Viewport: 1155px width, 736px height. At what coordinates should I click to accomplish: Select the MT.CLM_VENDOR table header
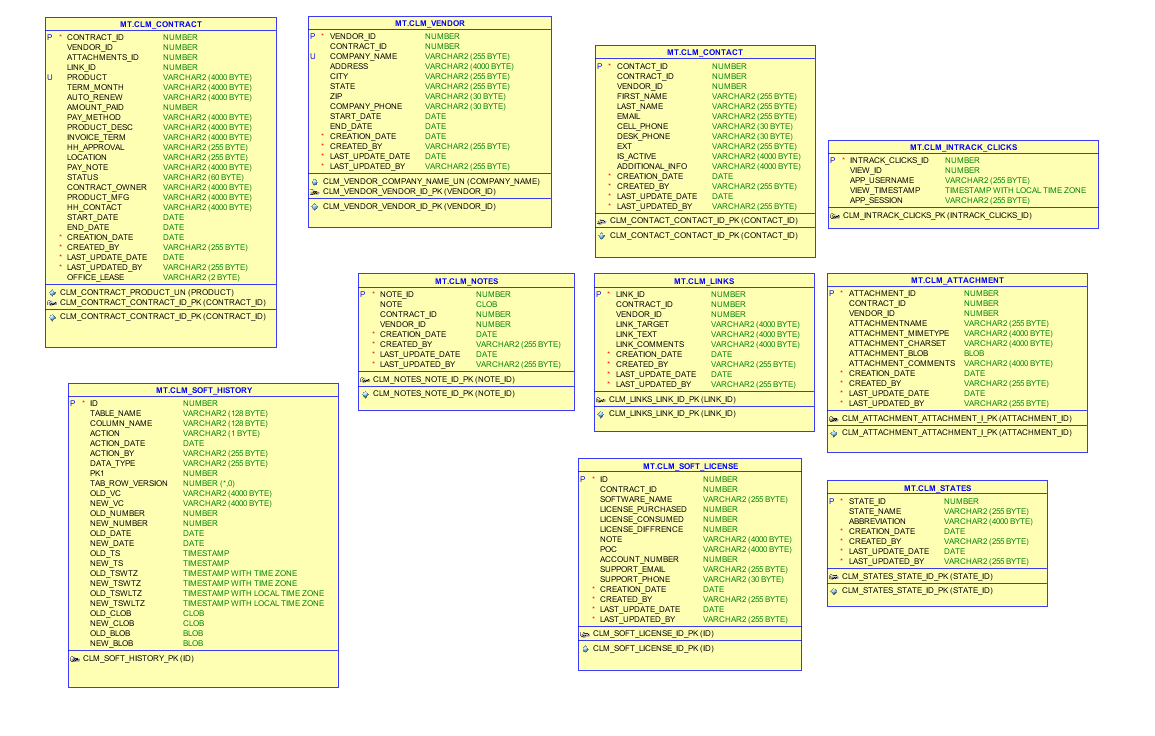point(429,24)
